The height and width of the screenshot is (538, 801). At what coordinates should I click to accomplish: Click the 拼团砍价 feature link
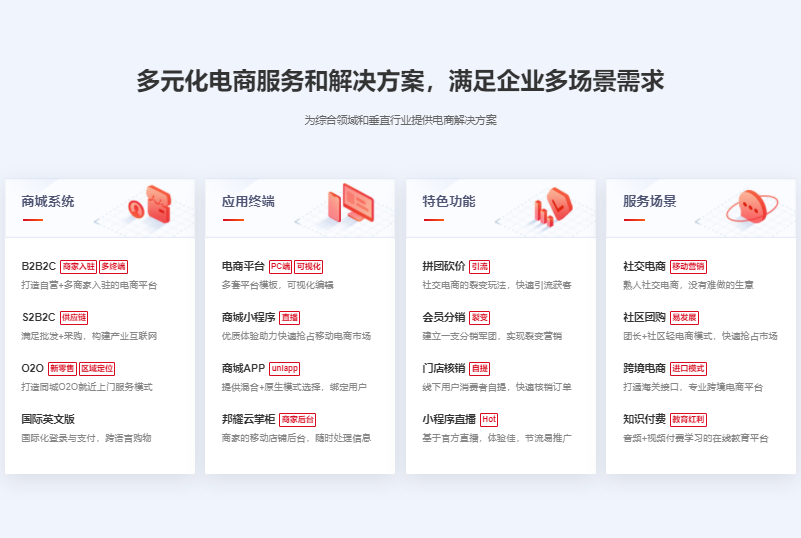tap(443, 267)
